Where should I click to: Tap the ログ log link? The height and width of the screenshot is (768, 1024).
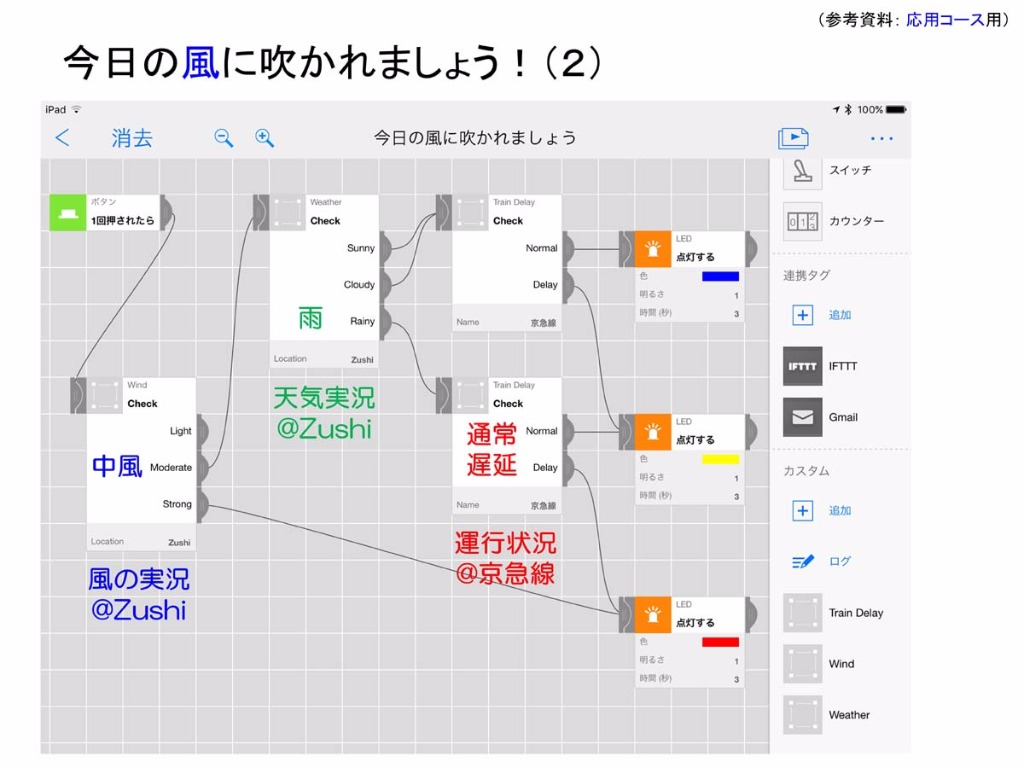click(x=840, y=562)
